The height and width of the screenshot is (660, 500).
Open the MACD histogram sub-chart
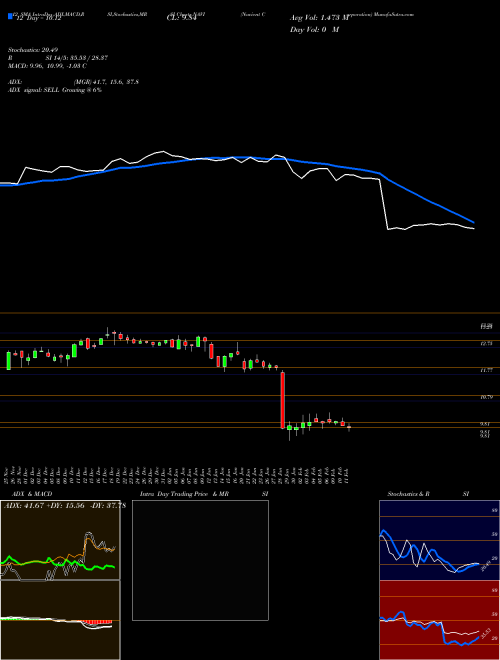point(60,620)
